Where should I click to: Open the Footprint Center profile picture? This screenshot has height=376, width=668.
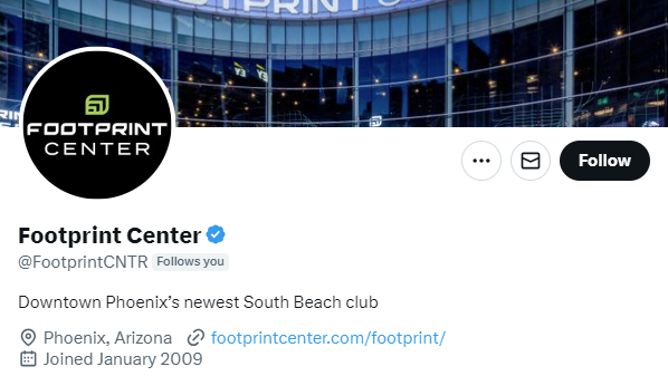coord(98,123)
